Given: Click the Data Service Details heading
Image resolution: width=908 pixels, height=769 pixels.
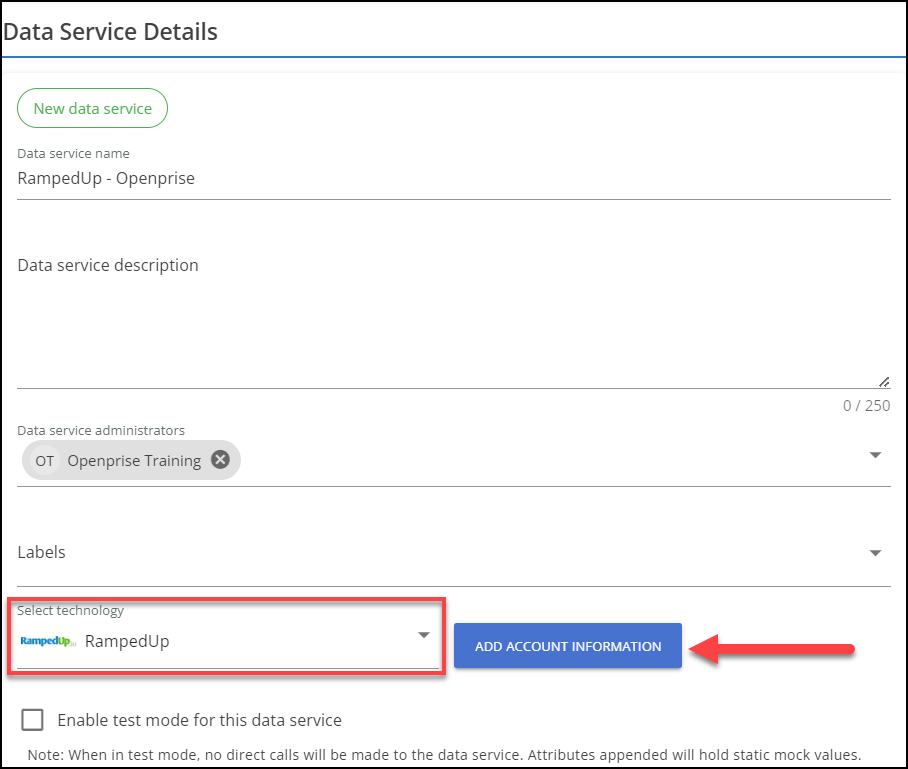Looking at the screenshot, I should point(111,31).
